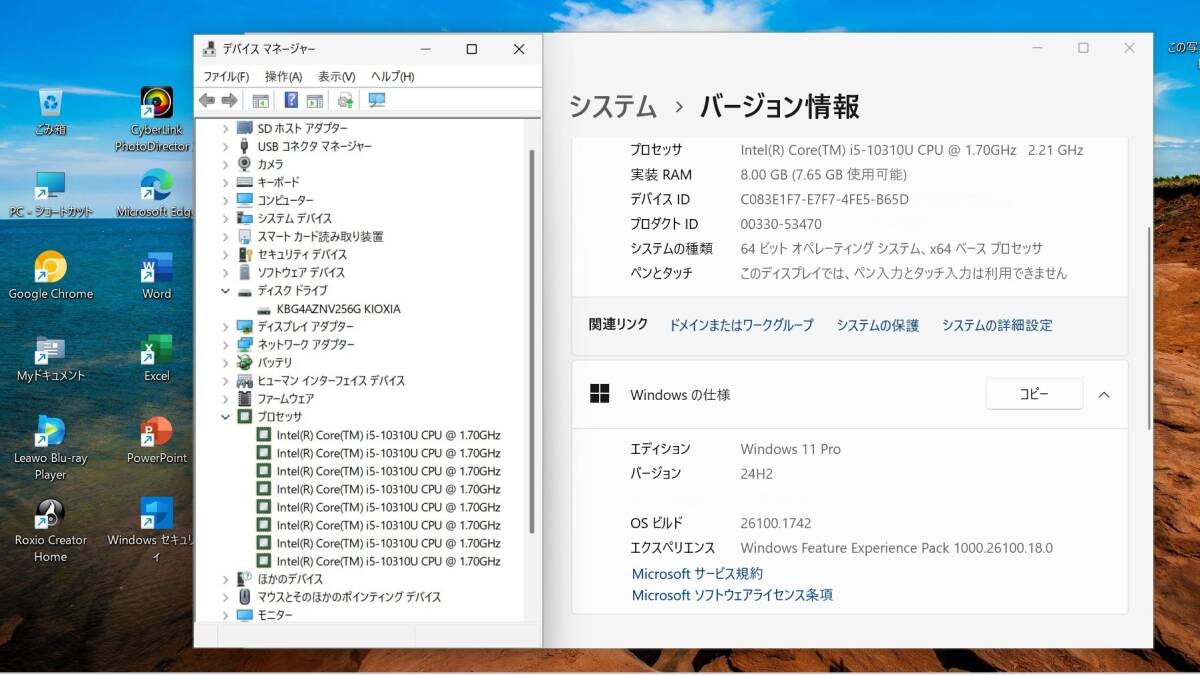Select the Google Chrome desktop icon
Viewport: 1200px width, 675px height.
pos(50,268)
